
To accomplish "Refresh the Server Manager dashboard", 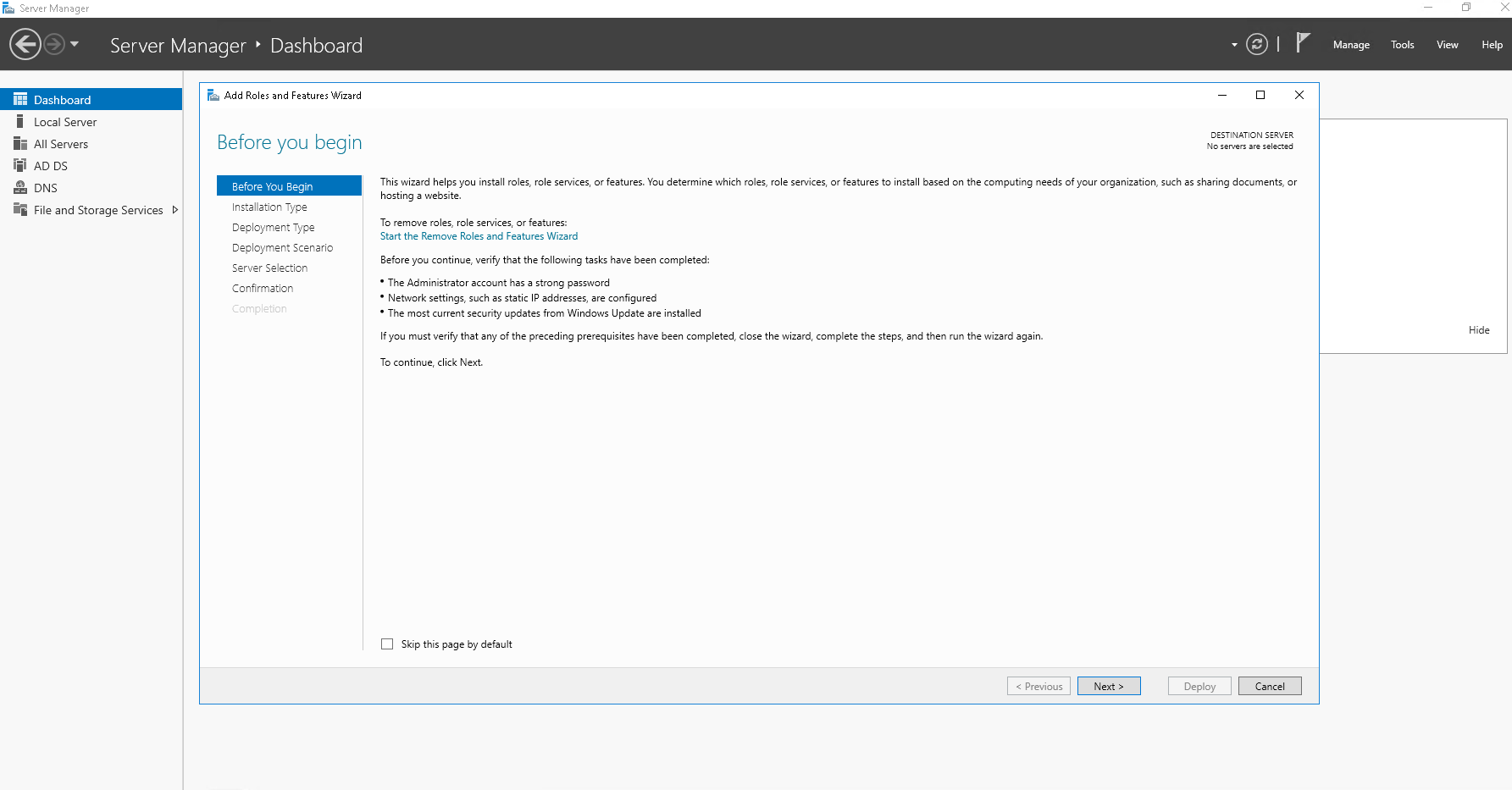I will (x=1257, y=44).
